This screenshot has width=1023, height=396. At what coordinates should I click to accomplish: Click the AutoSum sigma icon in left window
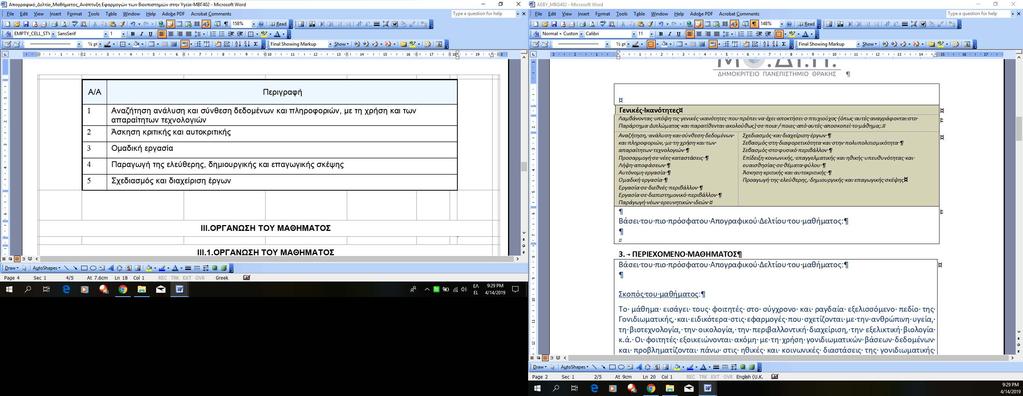pyautogui.click(x=256, y=44)
